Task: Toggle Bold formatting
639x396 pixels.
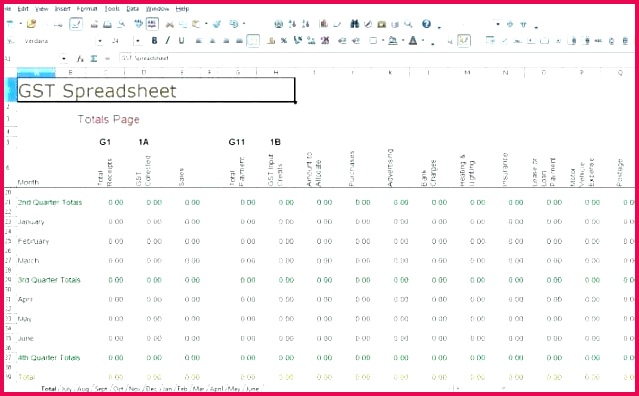Action: (154, 40)
